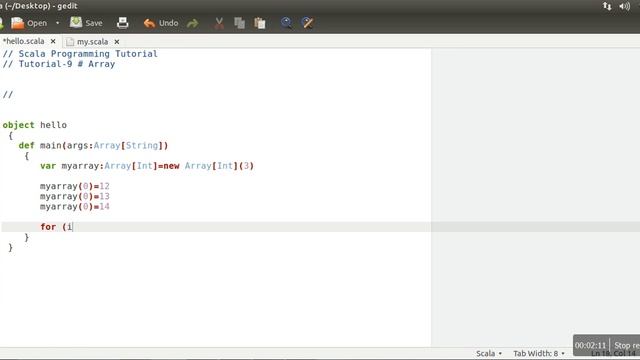The image size is (640, 360).
Task: Open Find and Replace tool icon
Action: (x=307, y=23)
